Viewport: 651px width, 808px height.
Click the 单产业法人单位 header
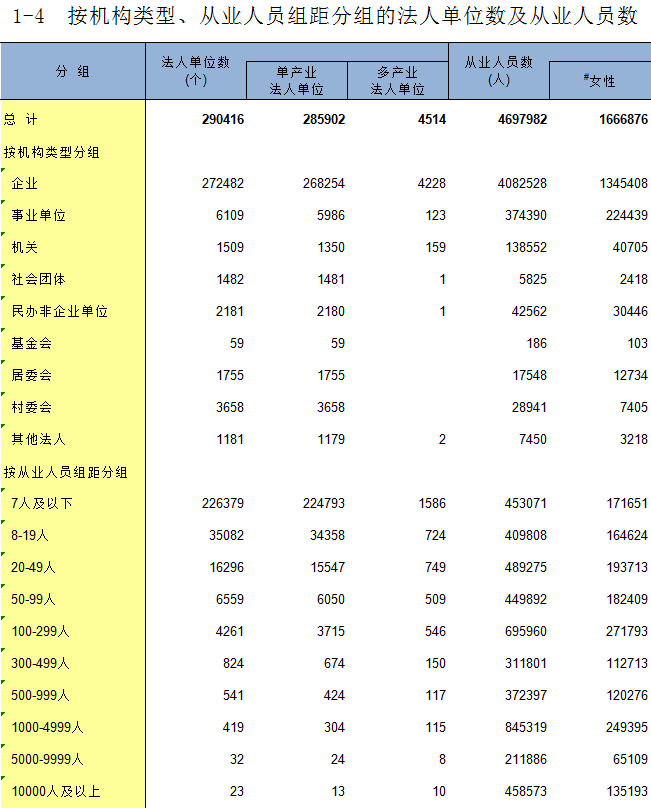tap(297, 80)
